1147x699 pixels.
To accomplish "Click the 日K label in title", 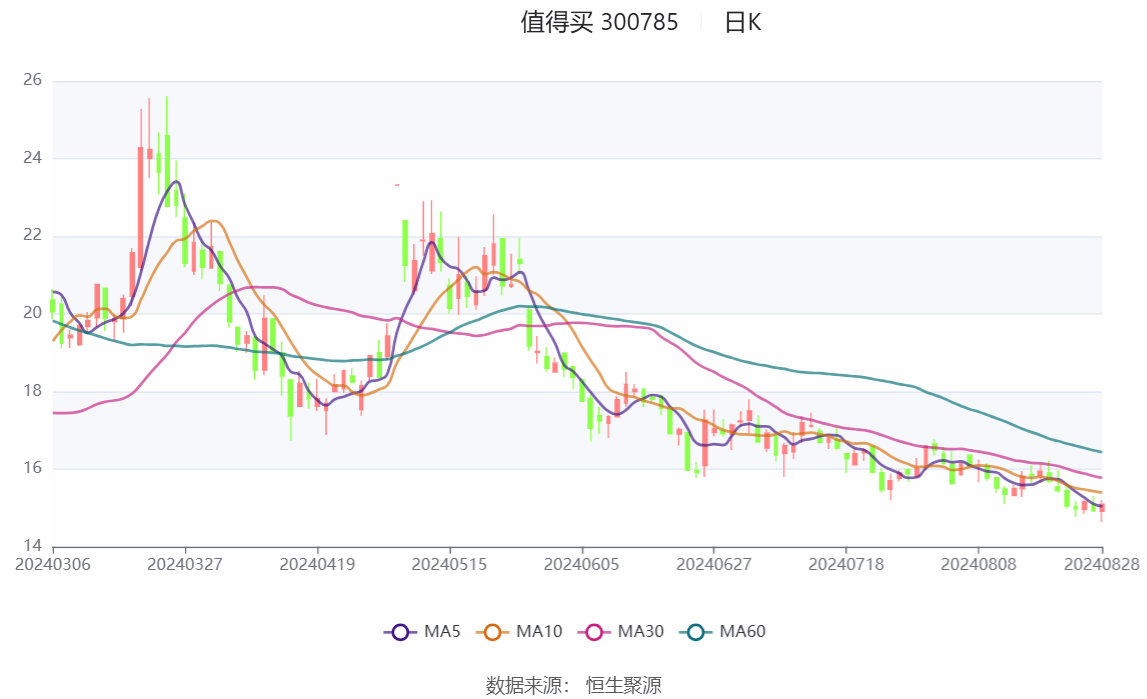I will point(742,22).
